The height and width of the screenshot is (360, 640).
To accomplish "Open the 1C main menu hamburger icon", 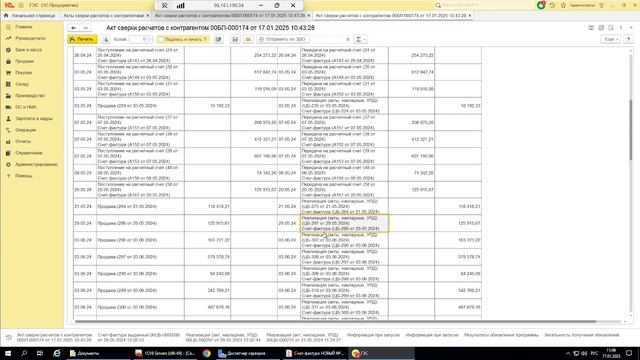I will (21, 5).
